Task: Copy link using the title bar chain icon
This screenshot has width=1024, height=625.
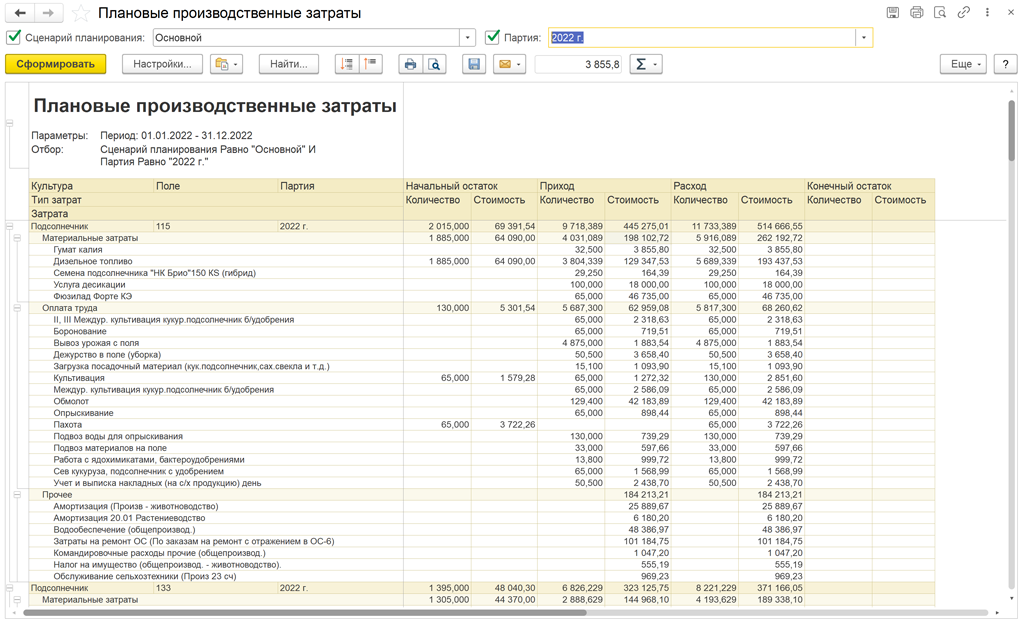Action: (964, 13)
